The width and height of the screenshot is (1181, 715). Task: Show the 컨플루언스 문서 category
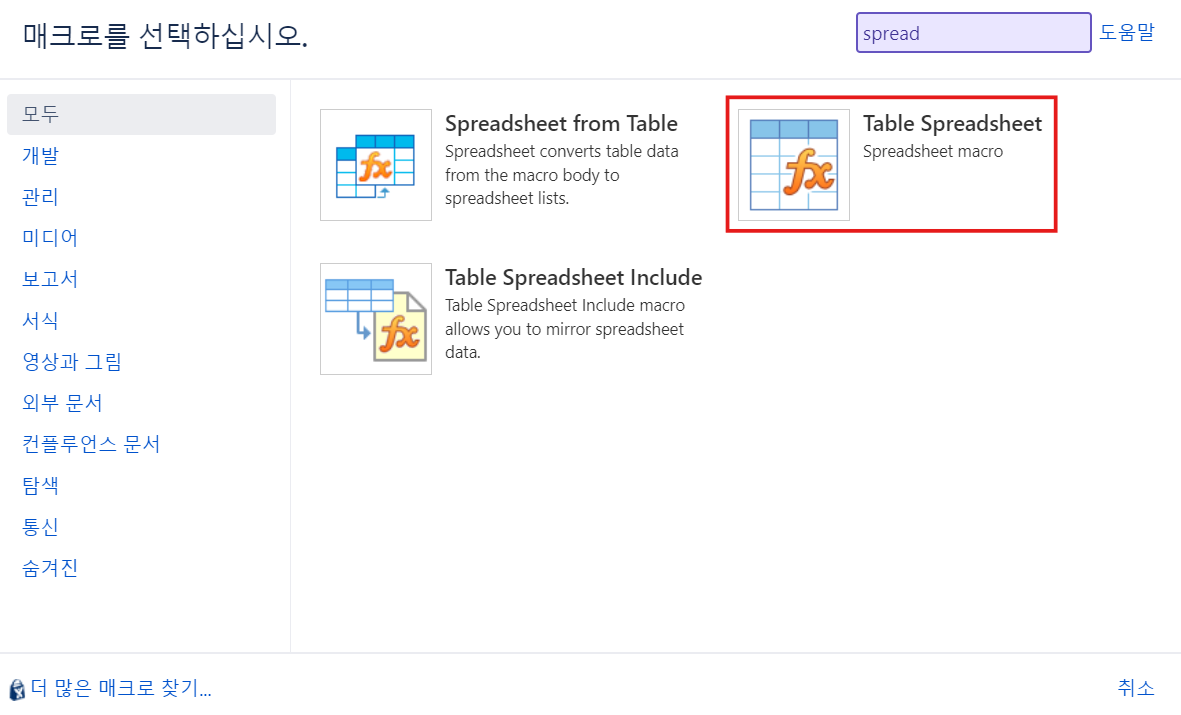tap(91, 444)
